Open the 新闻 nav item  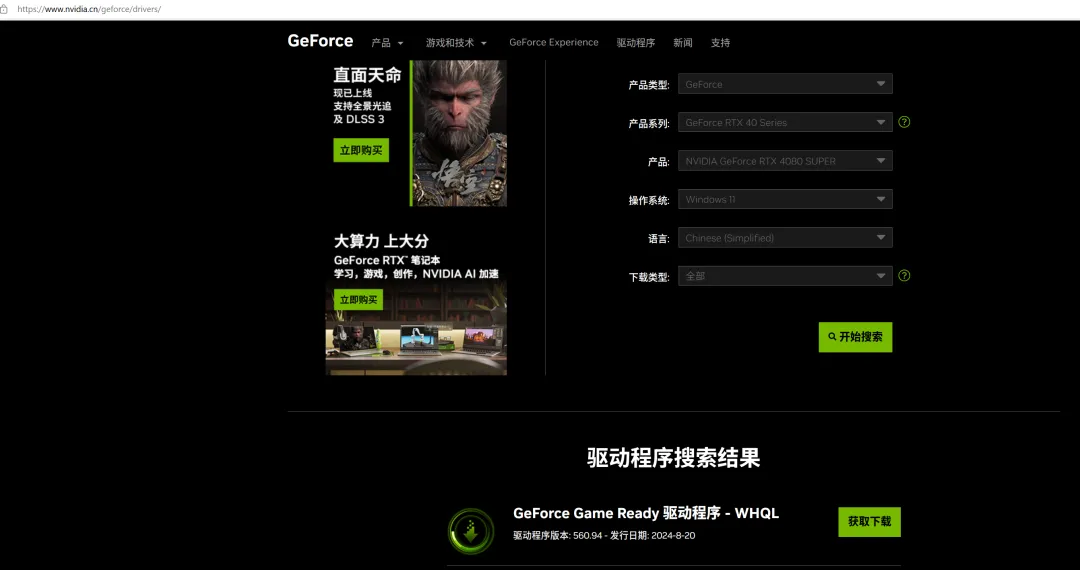pos(683,43)
